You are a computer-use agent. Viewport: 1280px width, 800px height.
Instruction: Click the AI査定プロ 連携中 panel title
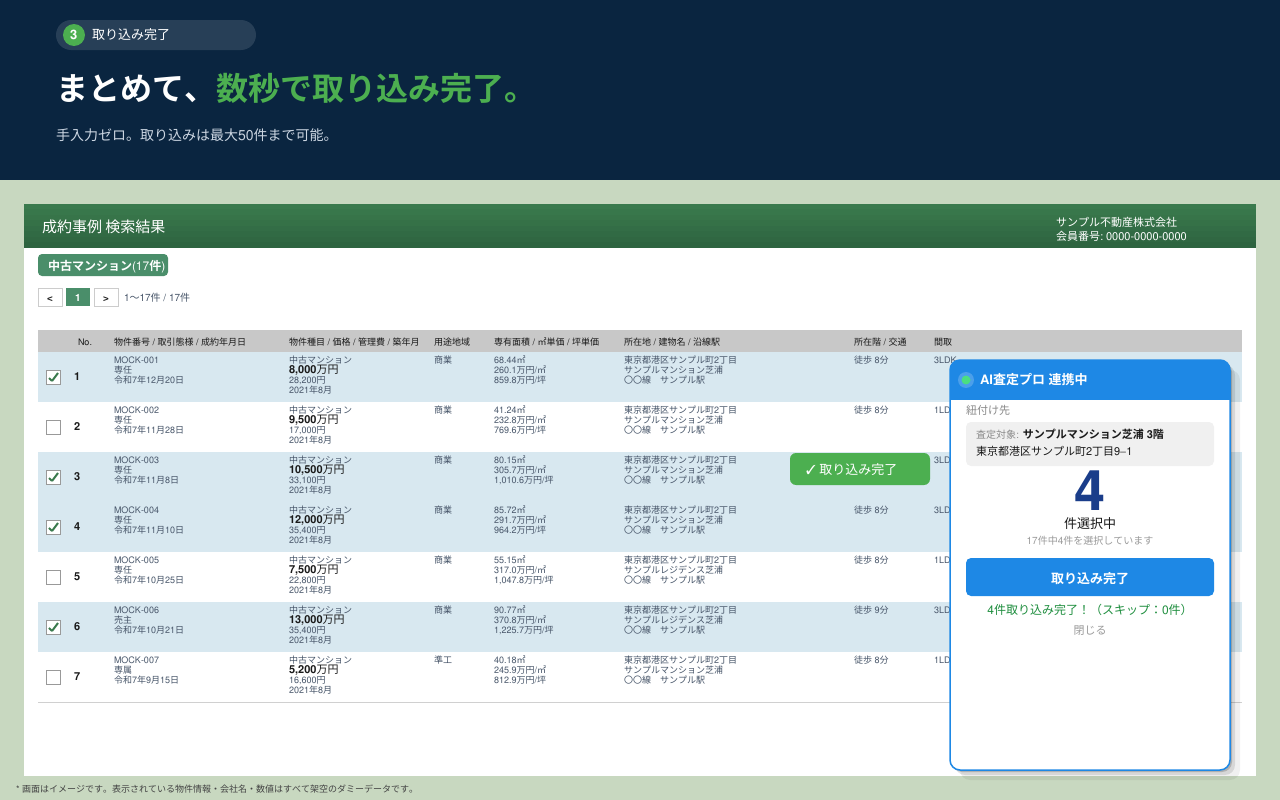1033,380
